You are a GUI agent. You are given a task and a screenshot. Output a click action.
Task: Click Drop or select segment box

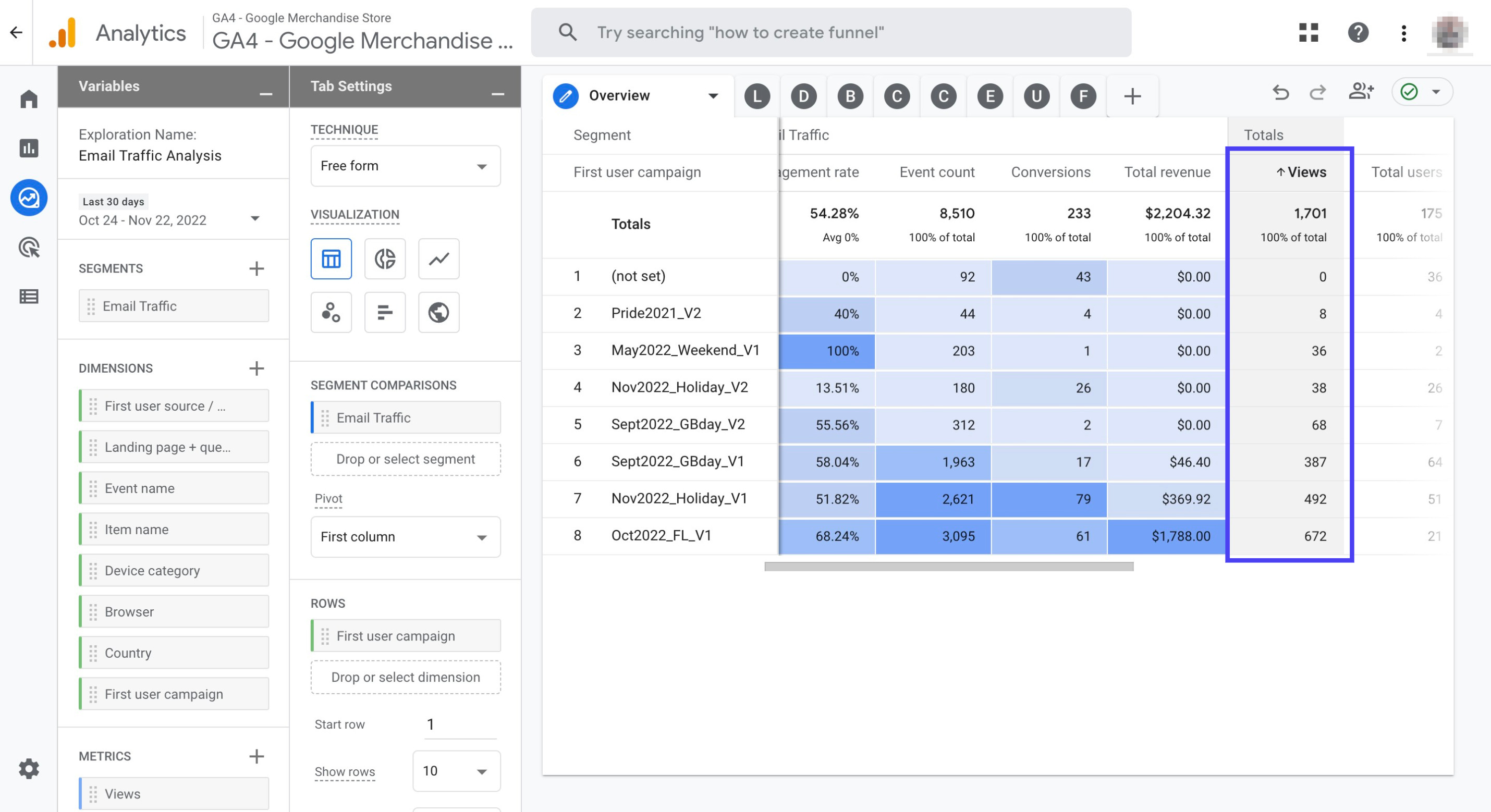click(x=405, y=459)
